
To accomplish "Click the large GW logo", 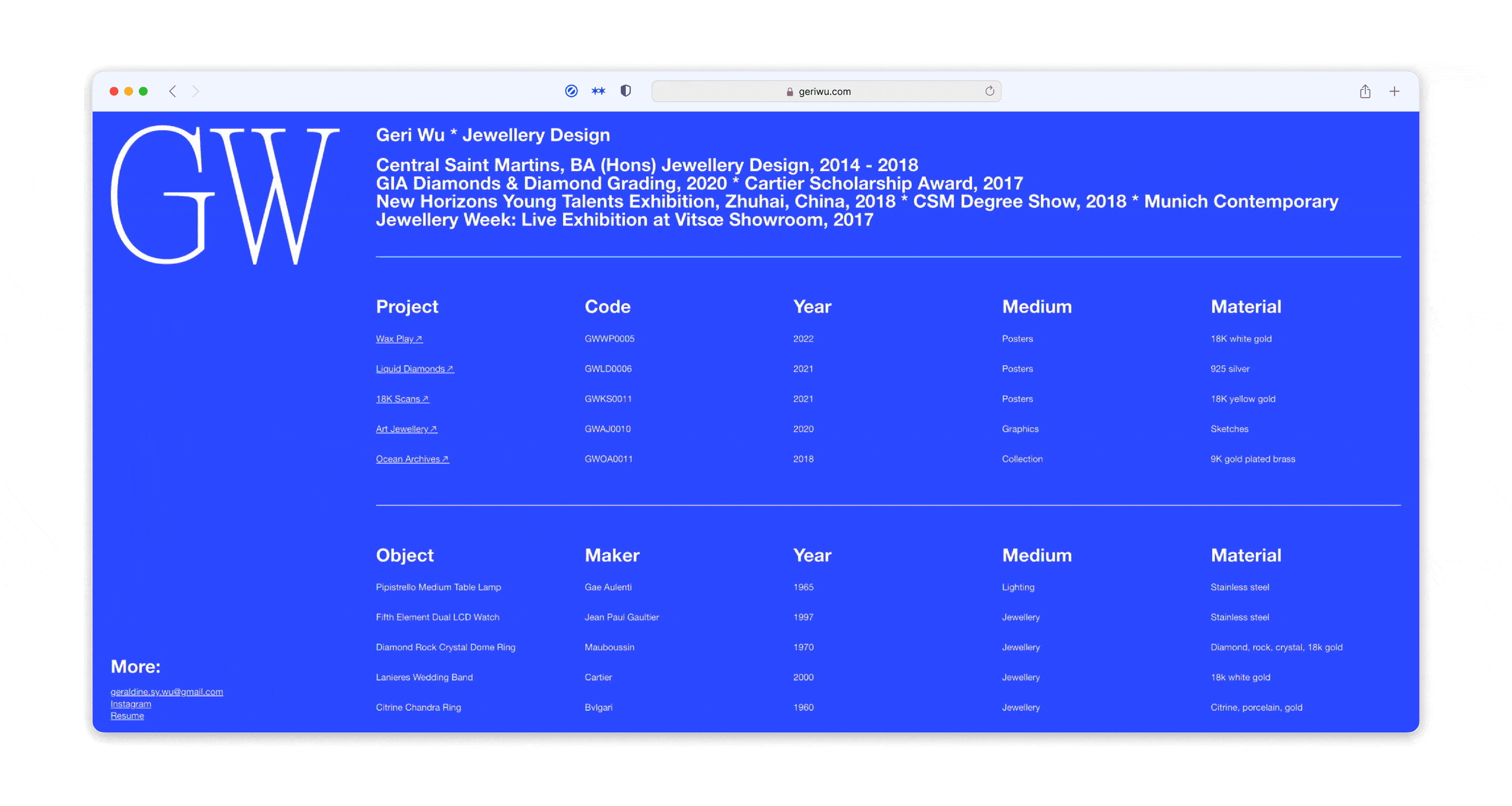I will click(226, 195).
